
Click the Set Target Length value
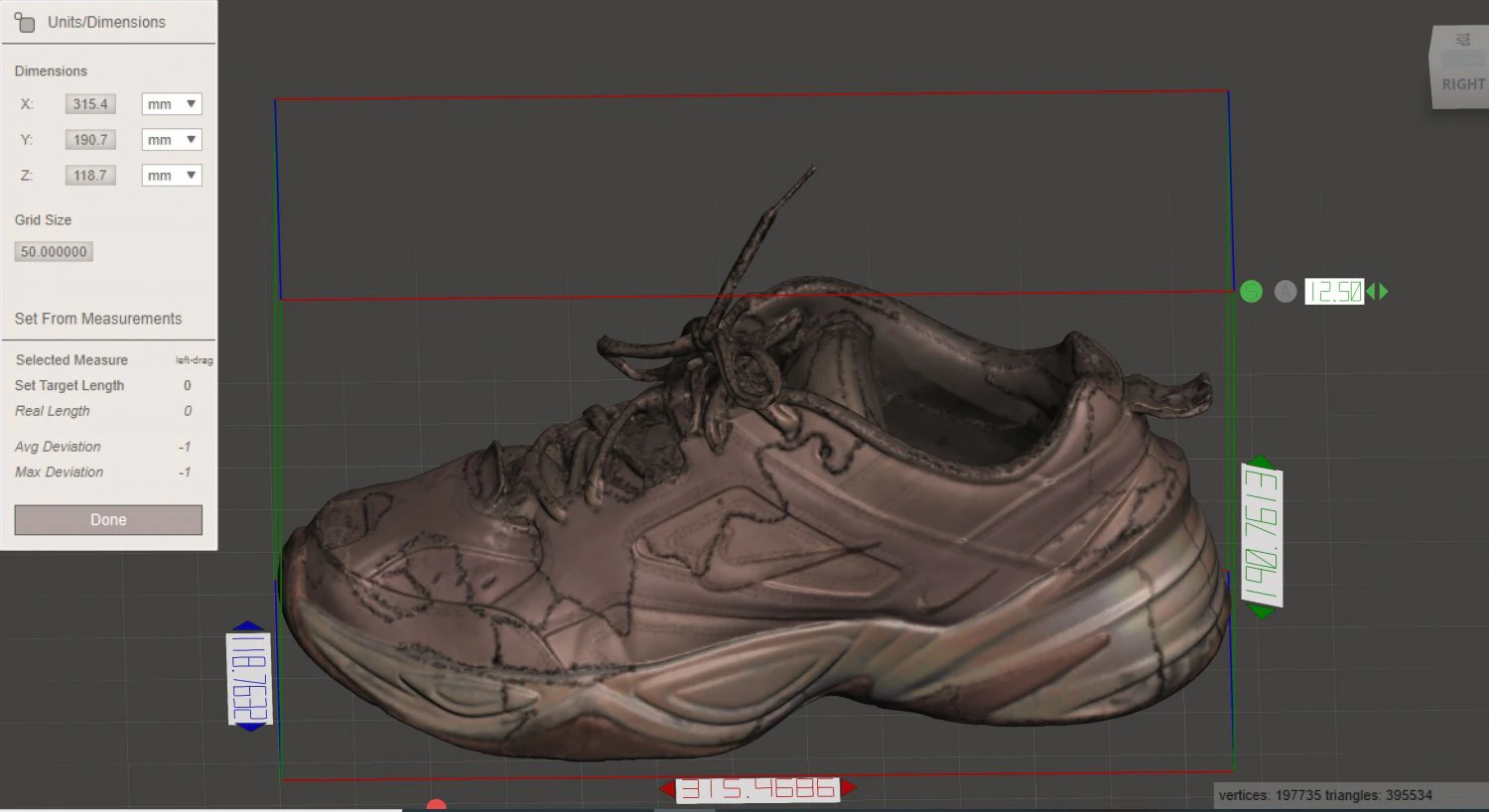tap(187, 385)
